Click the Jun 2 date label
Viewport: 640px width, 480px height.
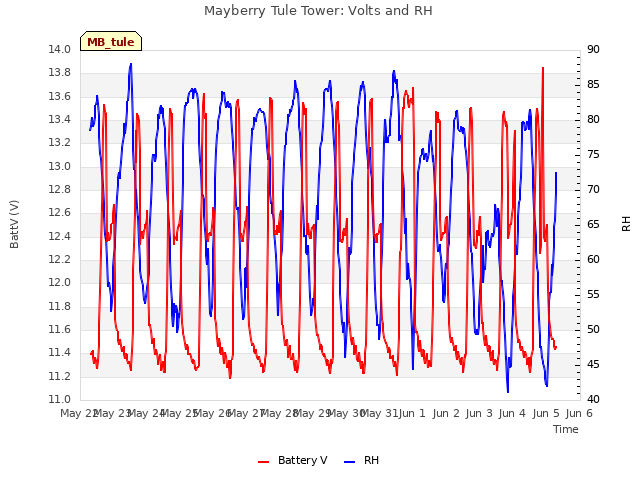446,413
